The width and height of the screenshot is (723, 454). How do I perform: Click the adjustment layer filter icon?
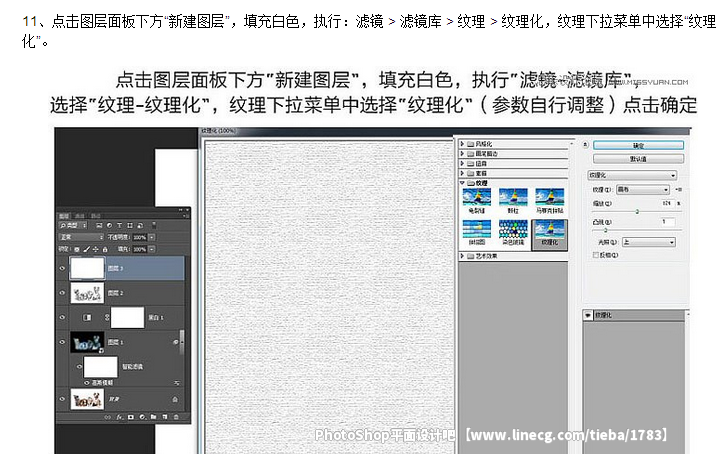point(109,225)
